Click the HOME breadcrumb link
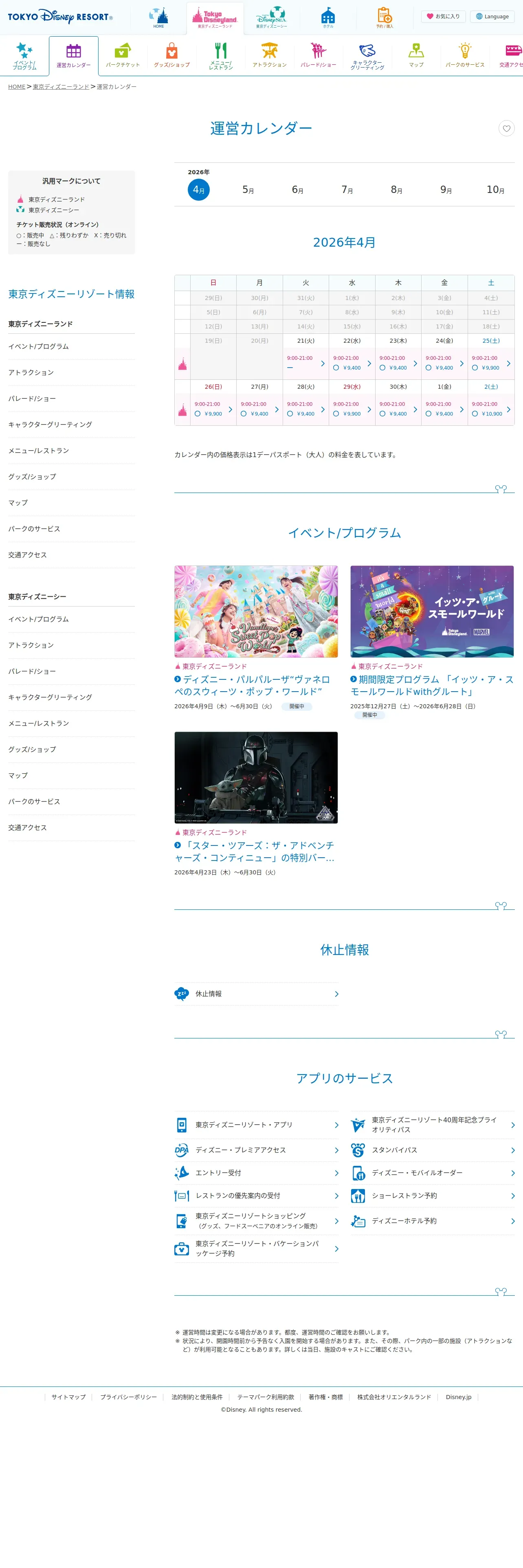Viewport: 523px width, 1568px height. pos(17,87)
